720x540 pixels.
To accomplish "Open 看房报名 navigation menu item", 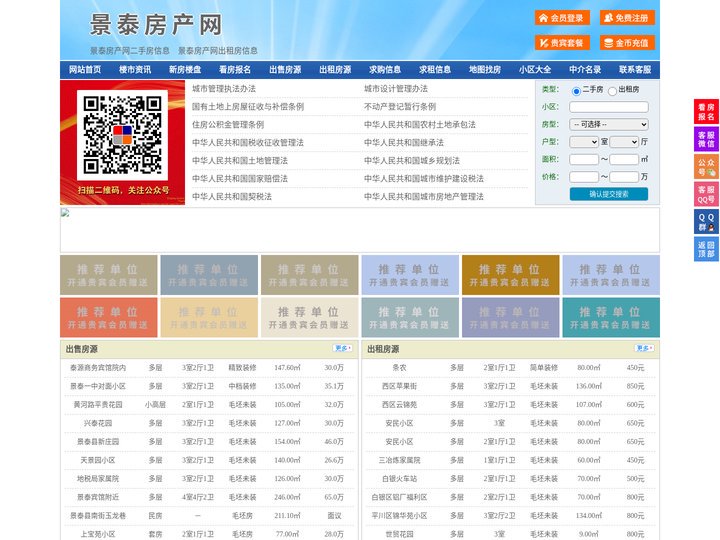I will (235, 70).
